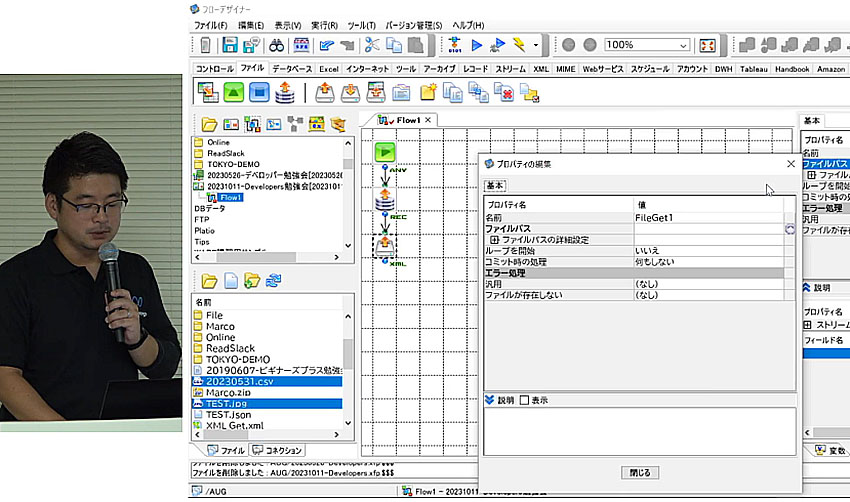Click the database record node on canvas
The width and height of the screenshot is (850, 502).
click(x=385, y=199)
